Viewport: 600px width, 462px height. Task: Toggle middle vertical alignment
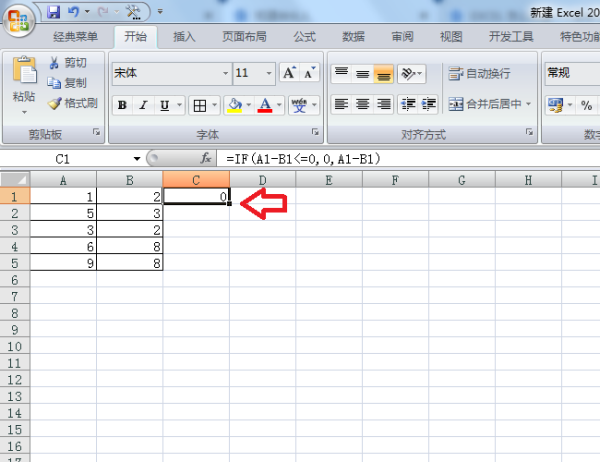point(362,73)
